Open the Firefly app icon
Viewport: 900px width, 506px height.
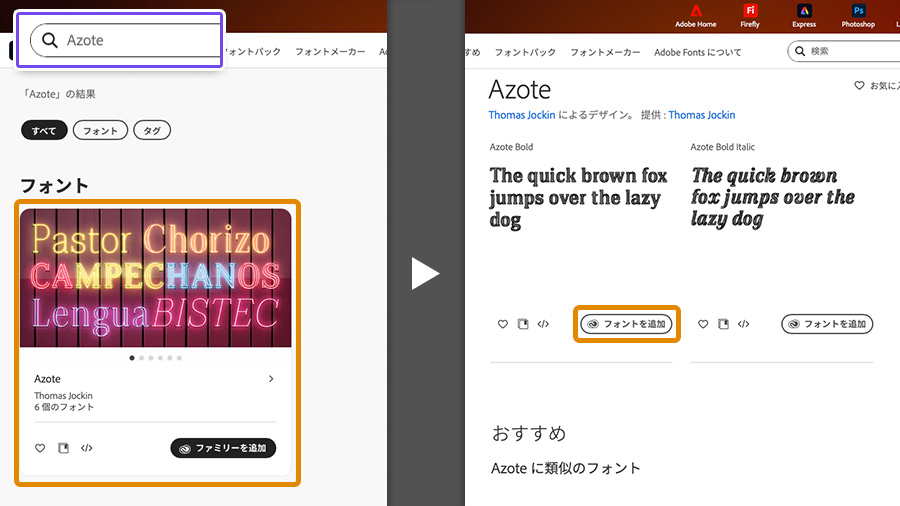tap(750, 16)
